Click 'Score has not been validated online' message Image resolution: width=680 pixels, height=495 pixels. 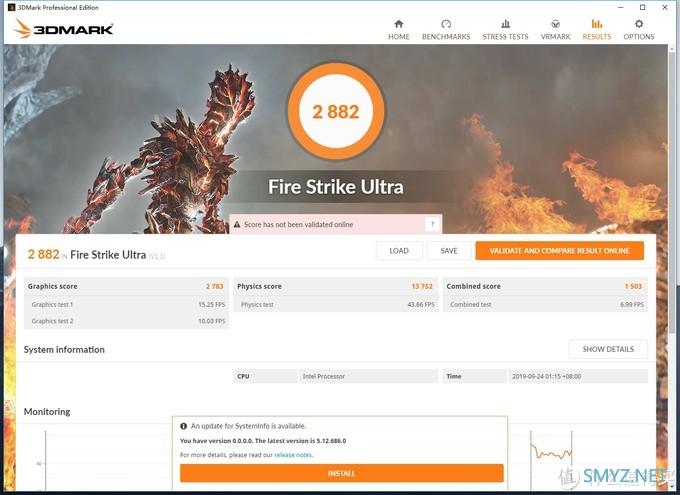(298, 225)
